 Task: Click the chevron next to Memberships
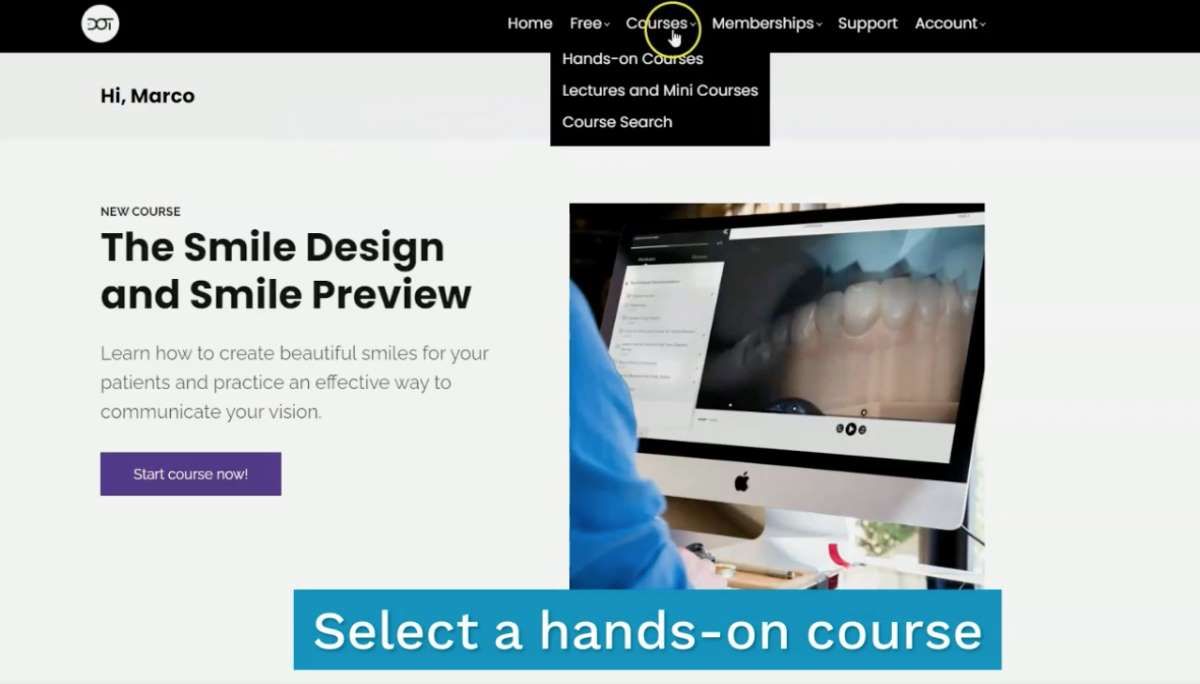pos(819,25)
